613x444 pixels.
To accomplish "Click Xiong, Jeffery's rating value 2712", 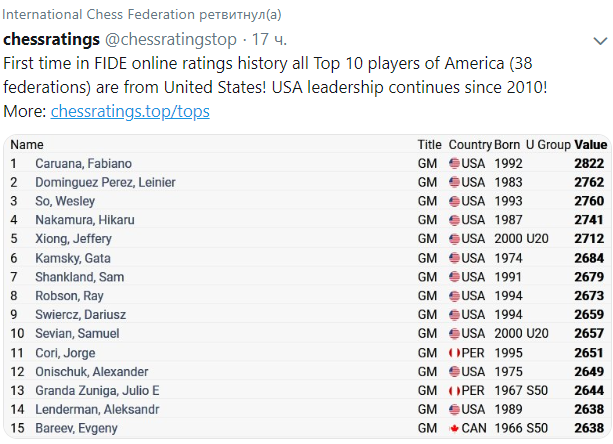I will [x=590, y=239].
